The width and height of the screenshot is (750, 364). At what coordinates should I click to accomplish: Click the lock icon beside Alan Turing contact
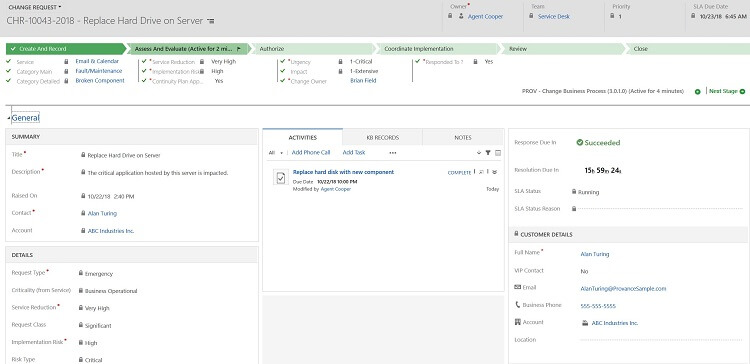[83, 213]
